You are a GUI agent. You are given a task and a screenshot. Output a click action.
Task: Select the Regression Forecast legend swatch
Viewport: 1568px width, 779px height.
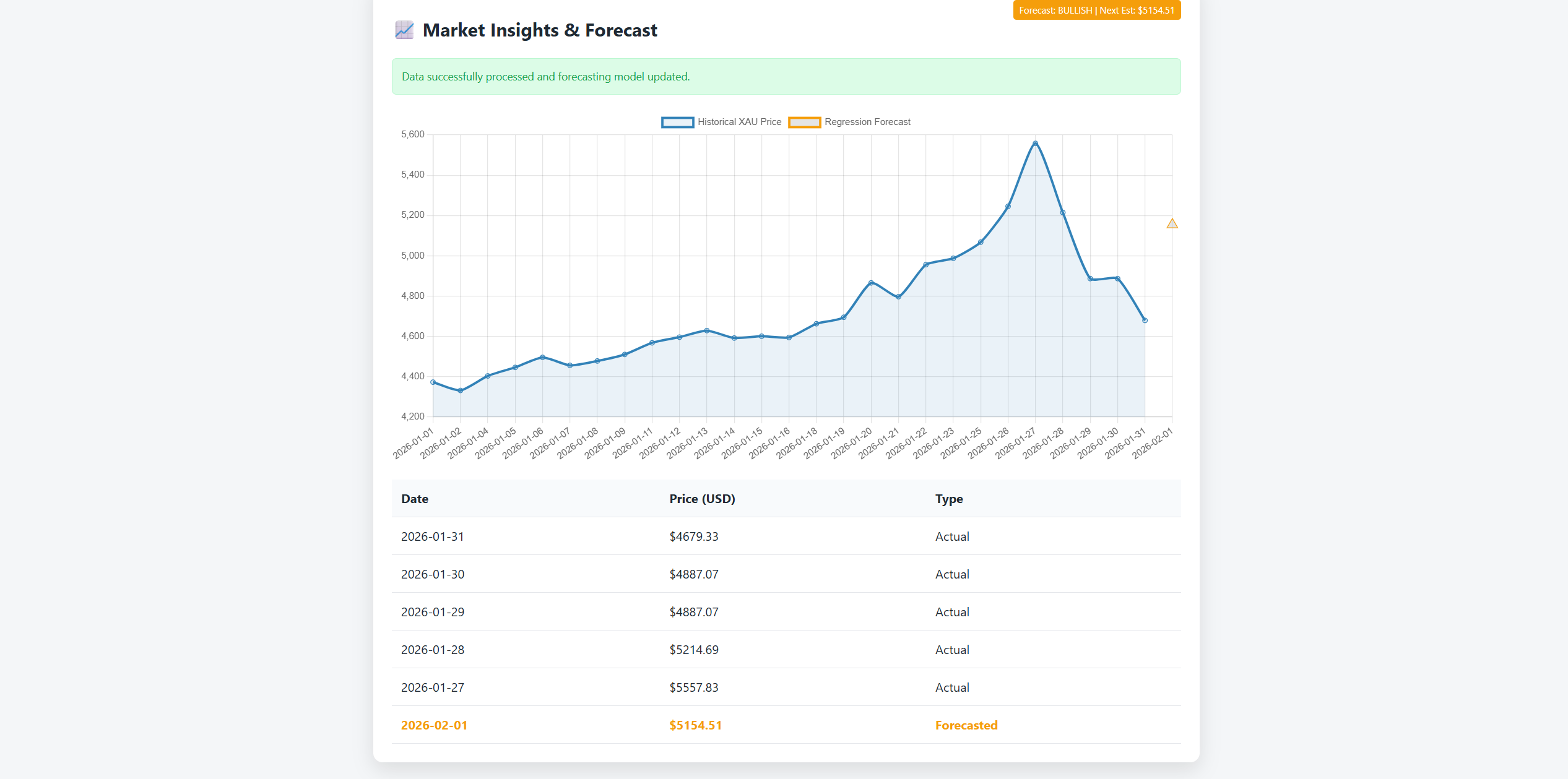[804, 121]
